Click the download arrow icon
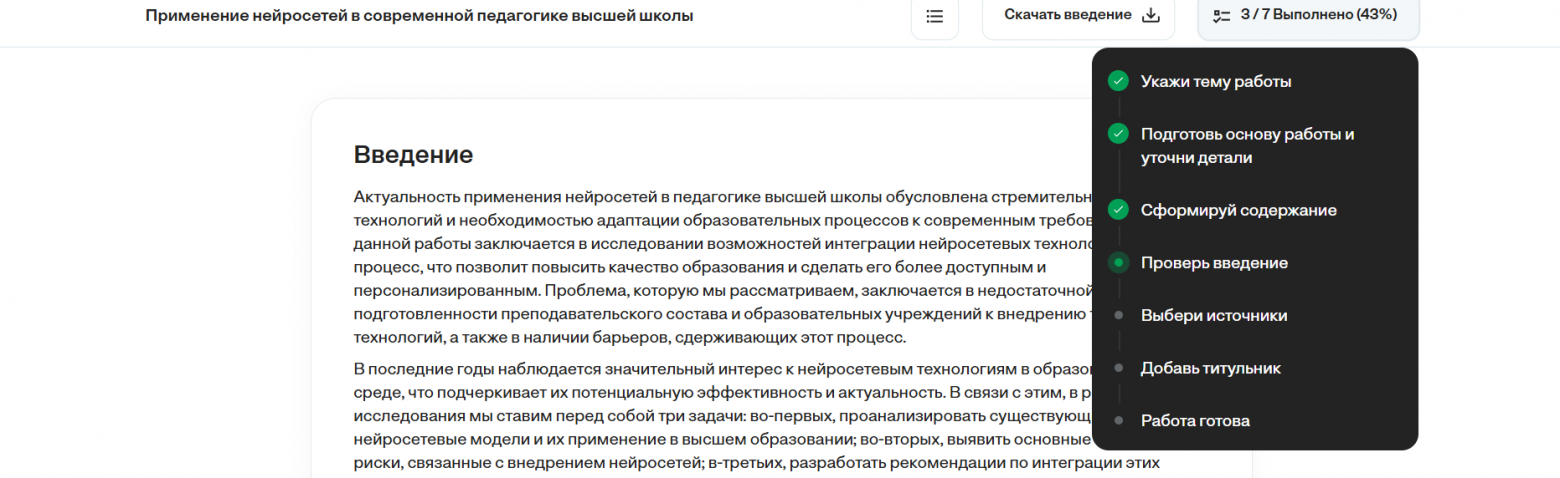The image size is (1560, 478). click(x=1150, y=15)
